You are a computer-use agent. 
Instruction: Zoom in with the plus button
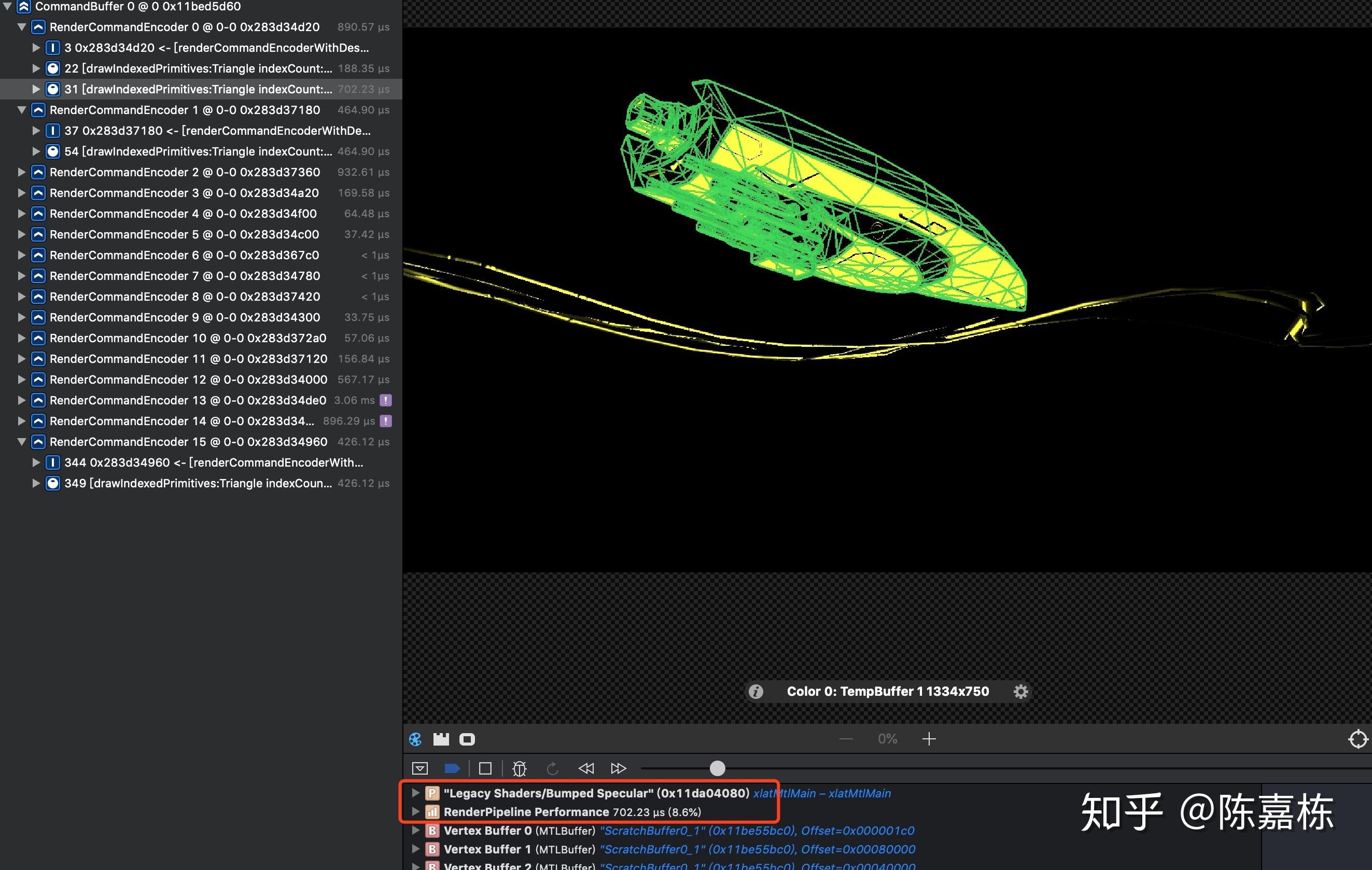929,739
